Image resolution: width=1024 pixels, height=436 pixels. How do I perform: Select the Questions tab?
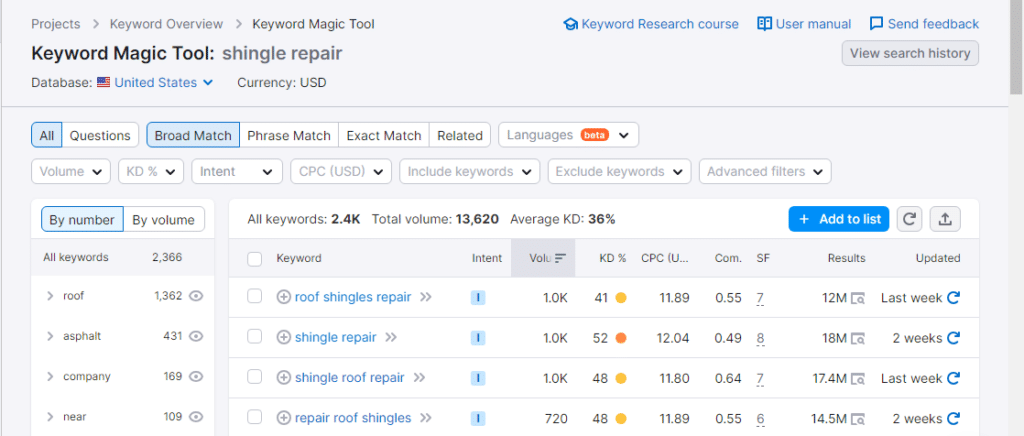101,135
